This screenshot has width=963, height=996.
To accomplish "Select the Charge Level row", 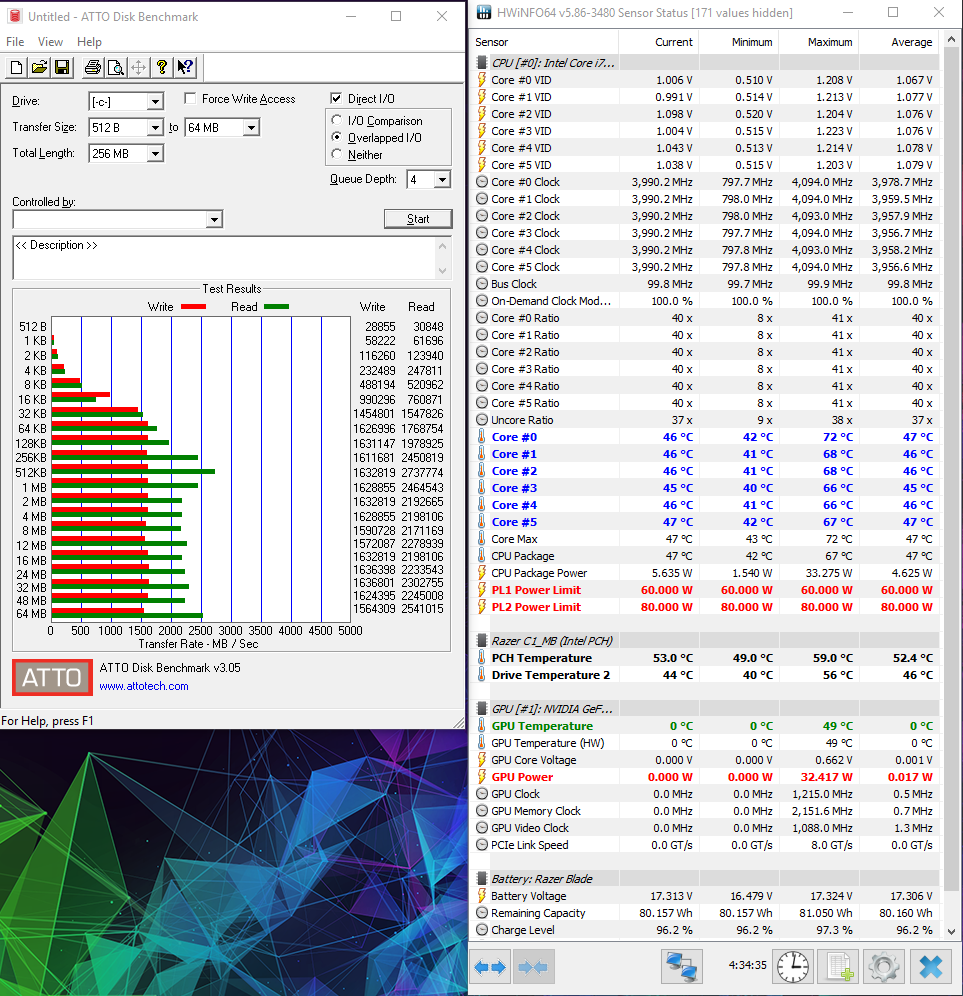I will (x=705, y=930).
